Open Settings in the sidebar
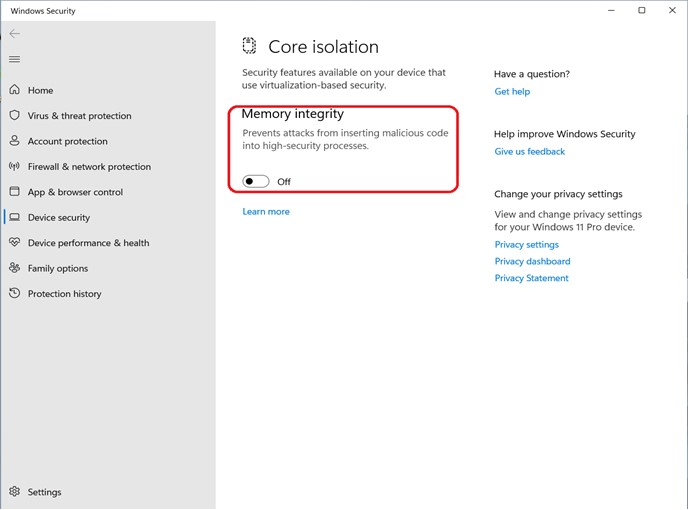 tap(44, 492)
